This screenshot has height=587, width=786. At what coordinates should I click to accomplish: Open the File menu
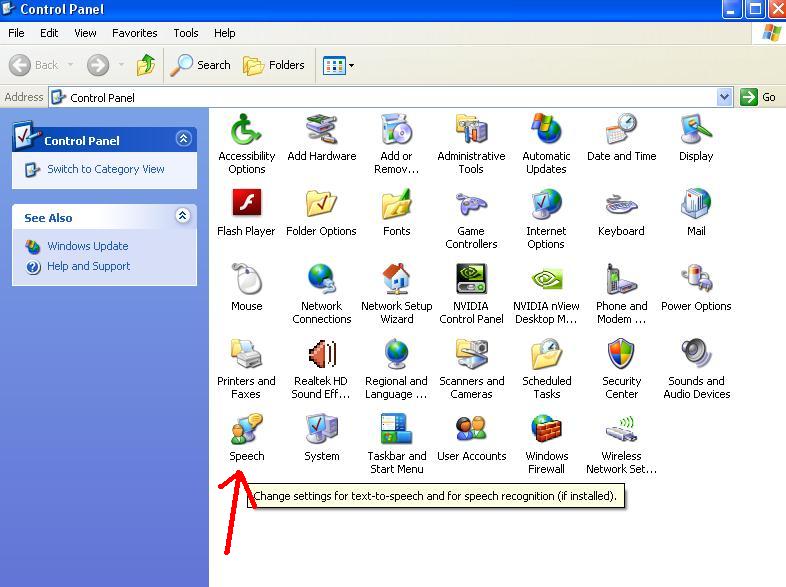pos(16,33)
